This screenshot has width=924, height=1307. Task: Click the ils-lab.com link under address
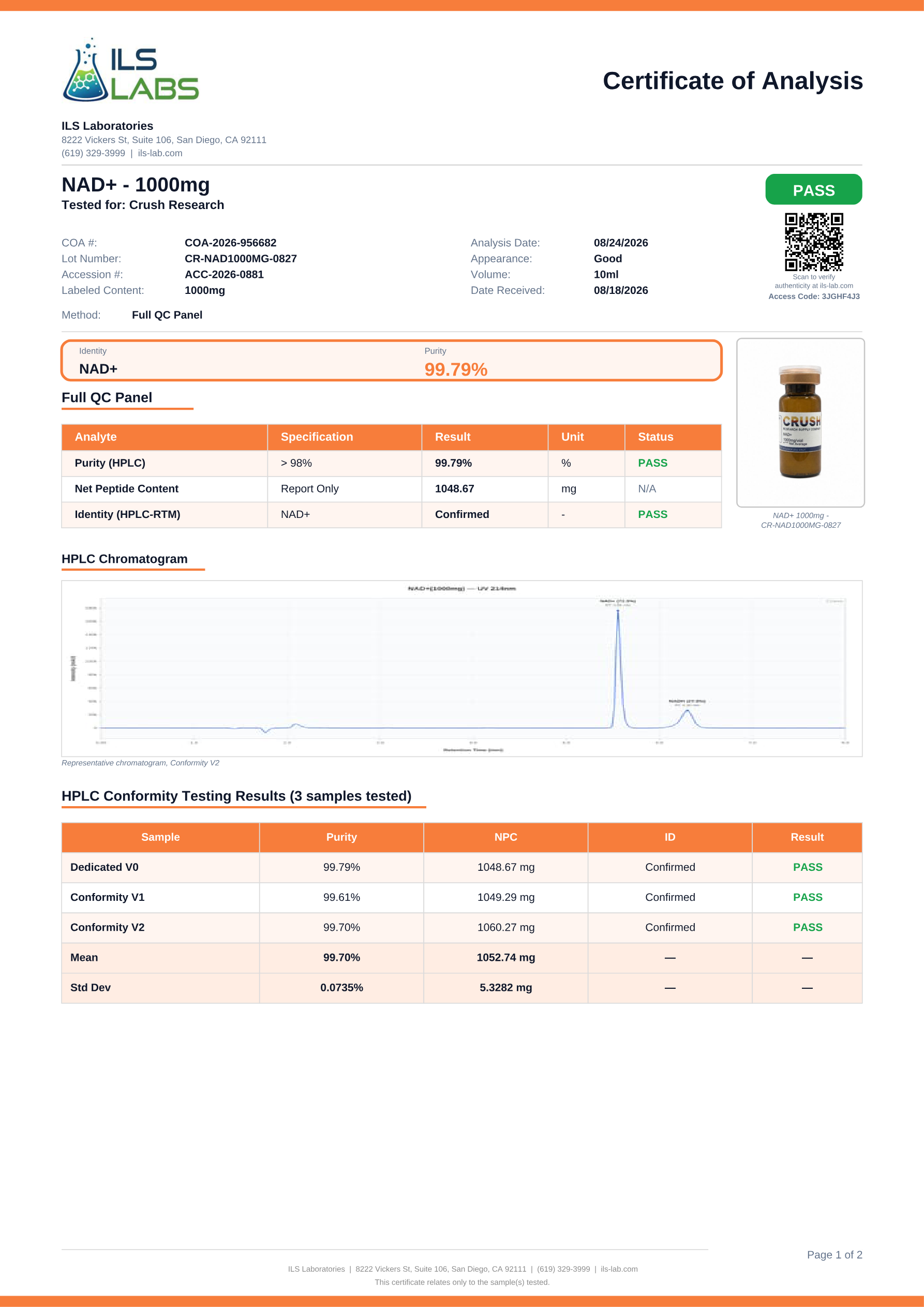160,153
